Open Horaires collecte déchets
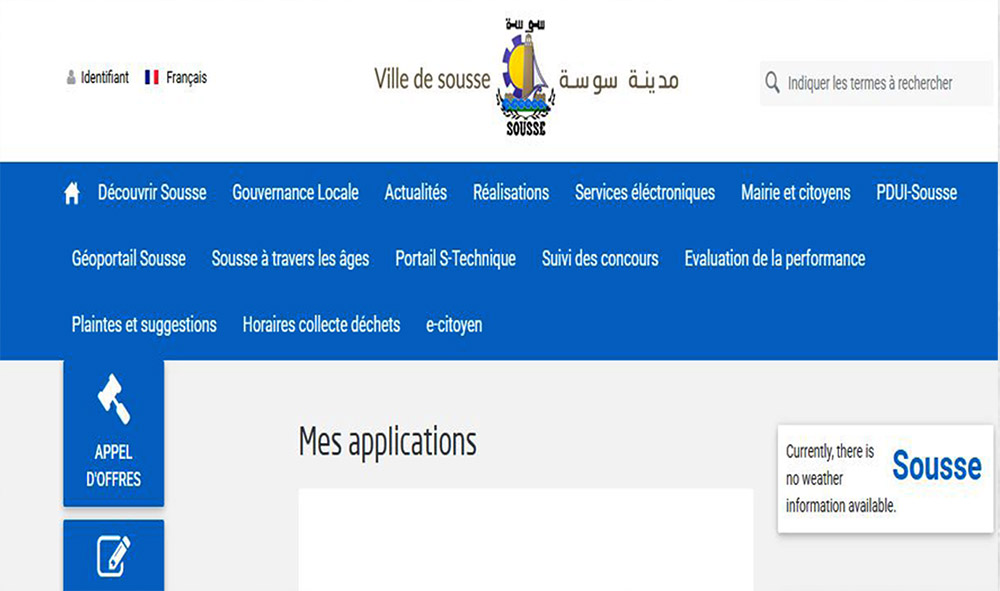 321,325
